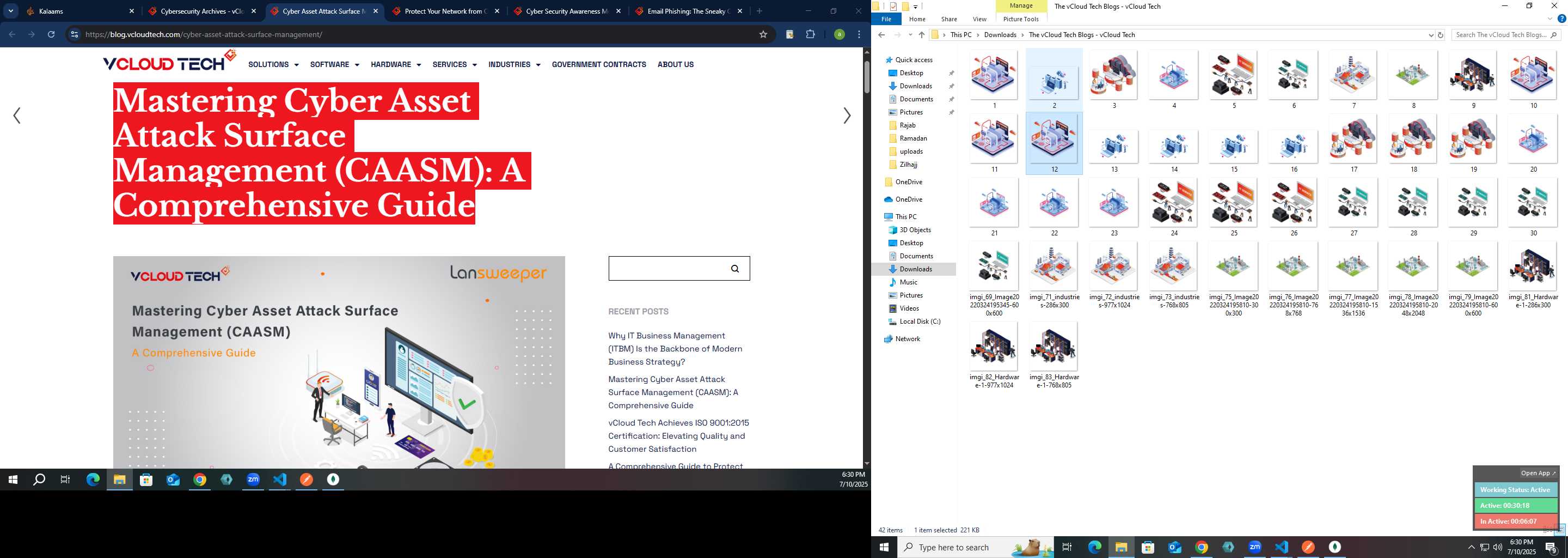This screenshot has width=1568, height=558.
Task: Expand the SOFTWARE menu
Action: [x=334, y=64]
